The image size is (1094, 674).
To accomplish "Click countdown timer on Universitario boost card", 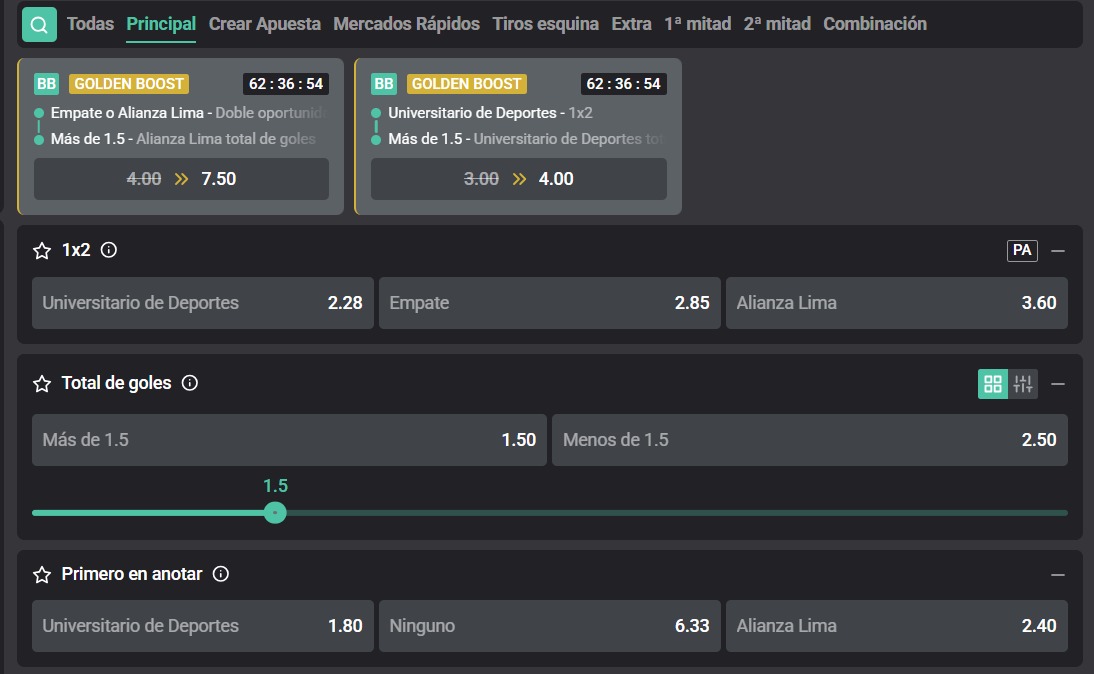I will [x=624, y=84].
